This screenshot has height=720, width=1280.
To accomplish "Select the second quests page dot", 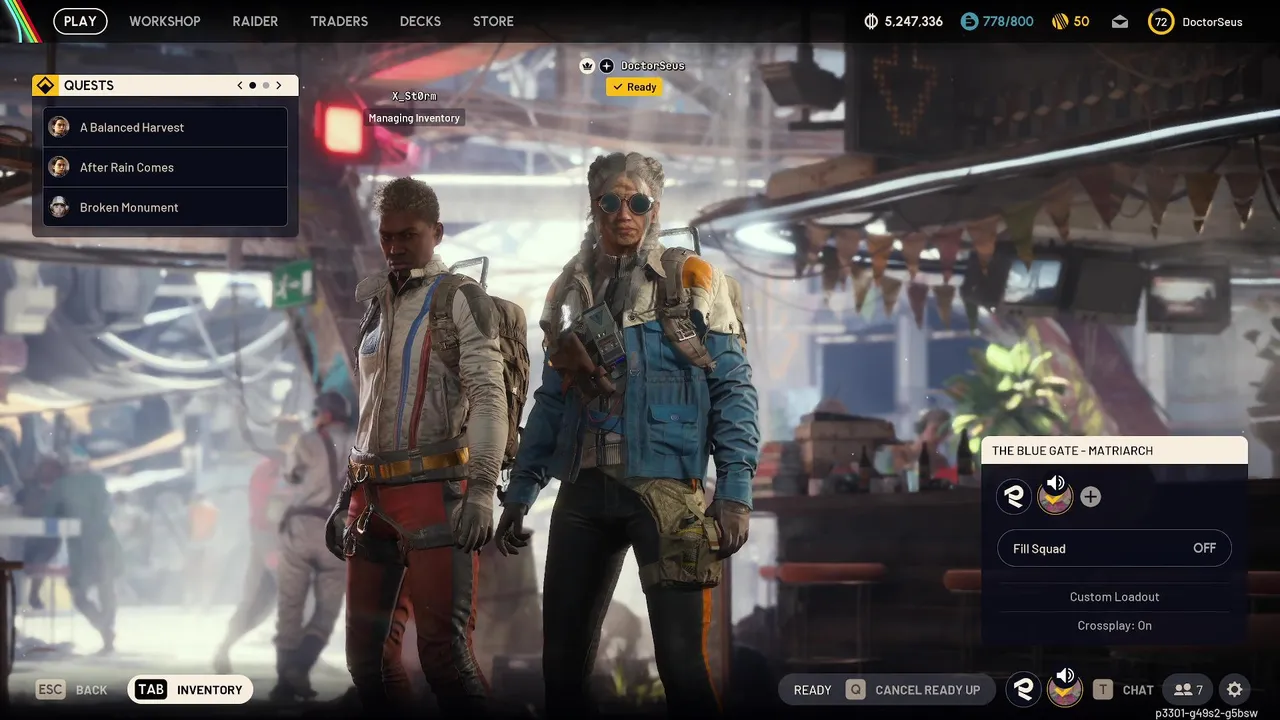I will pyautogui.click(x=265, y=86).
